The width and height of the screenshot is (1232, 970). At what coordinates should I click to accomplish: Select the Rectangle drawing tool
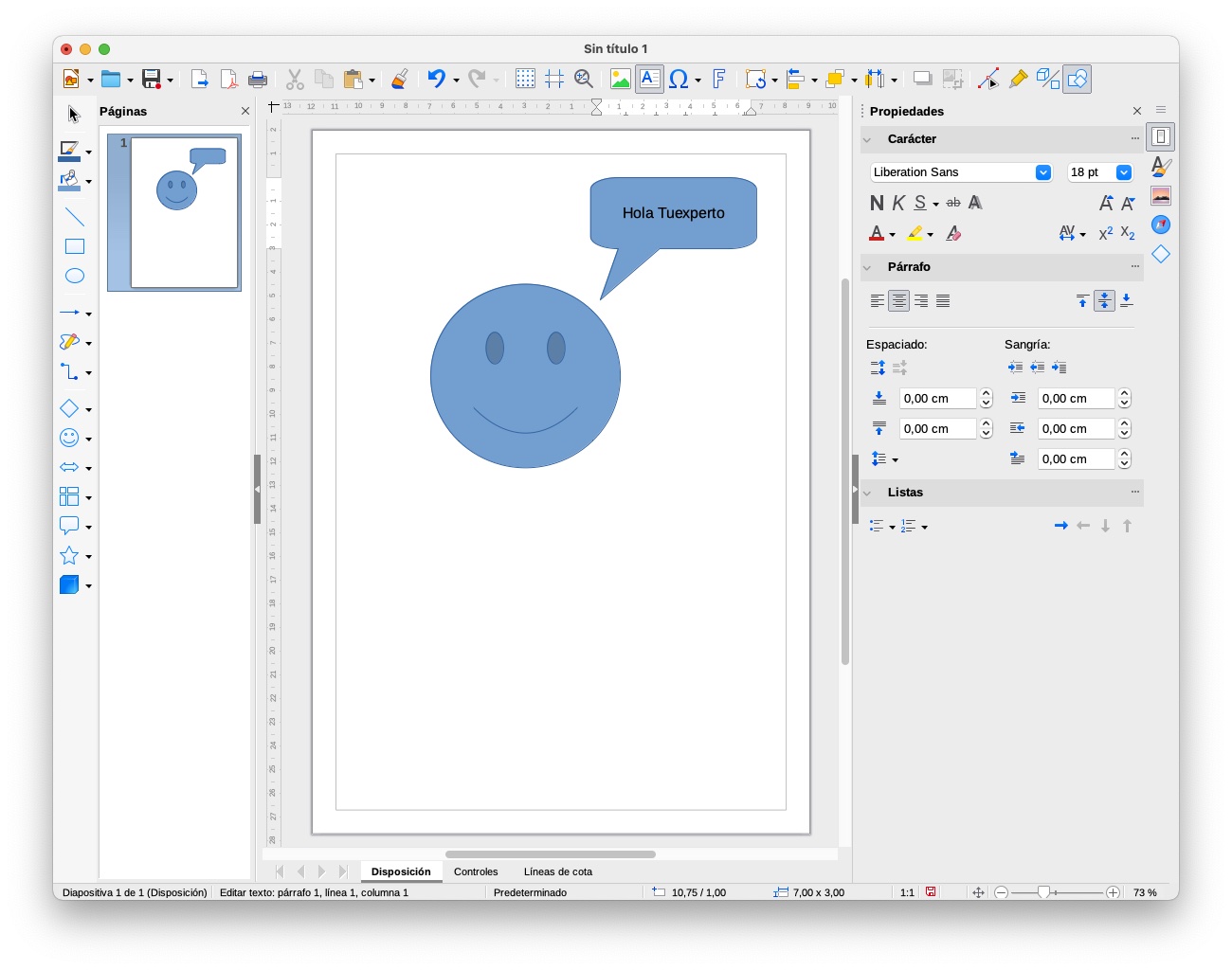tap(75, 247)
